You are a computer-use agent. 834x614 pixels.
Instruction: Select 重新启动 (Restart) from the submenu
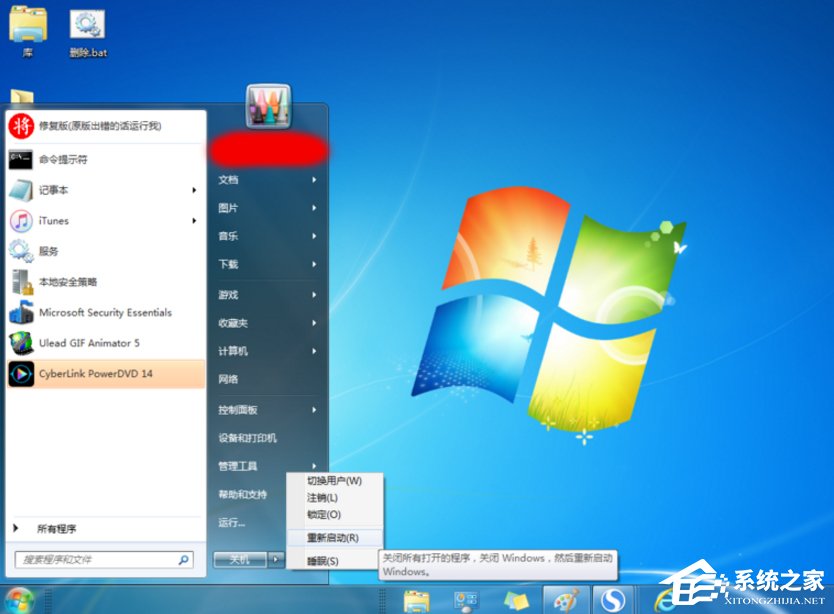tap(329, 538)
